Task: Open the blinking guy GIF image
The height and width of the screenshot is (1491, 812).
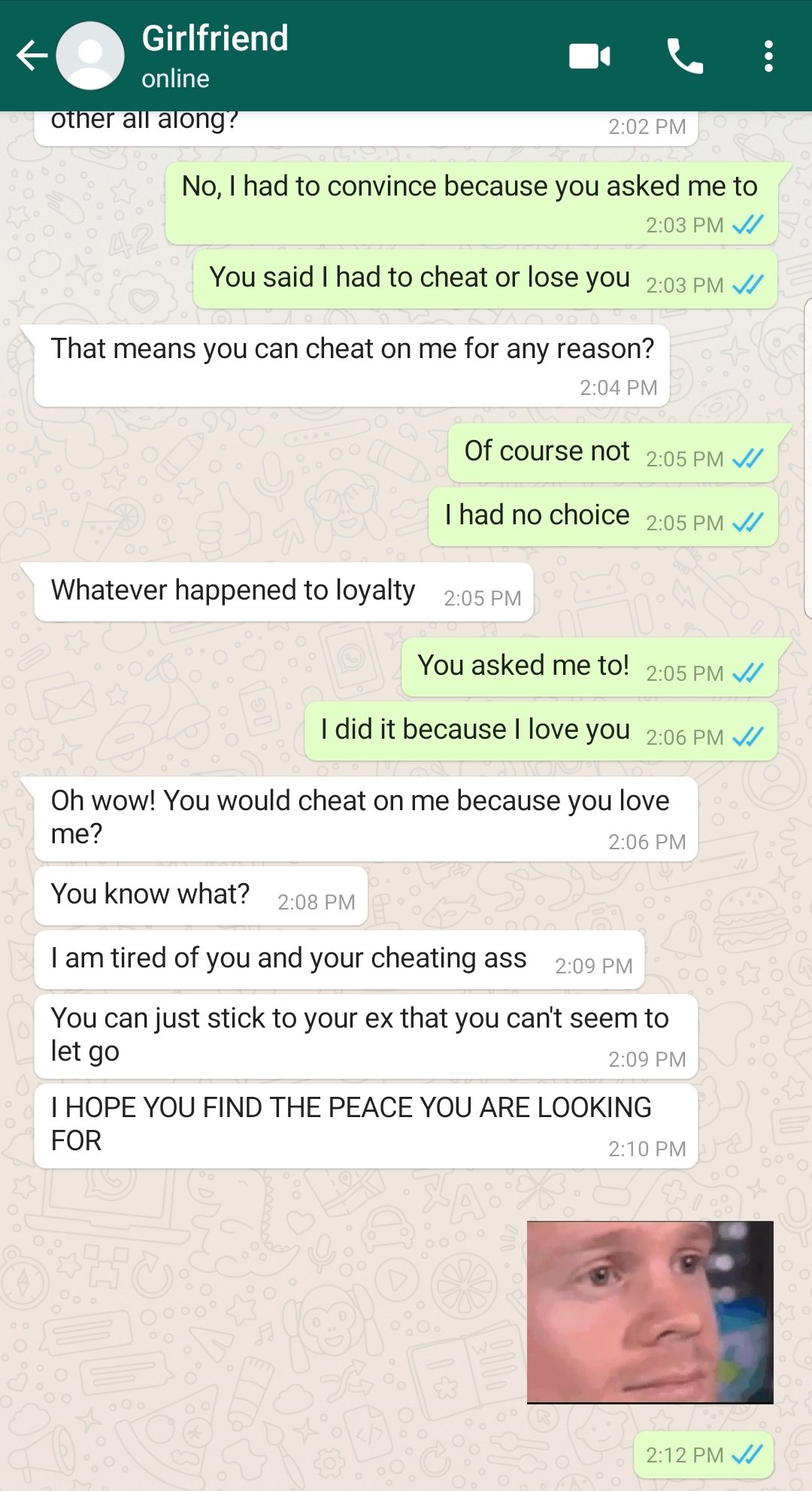Action: coord(650,1312)
